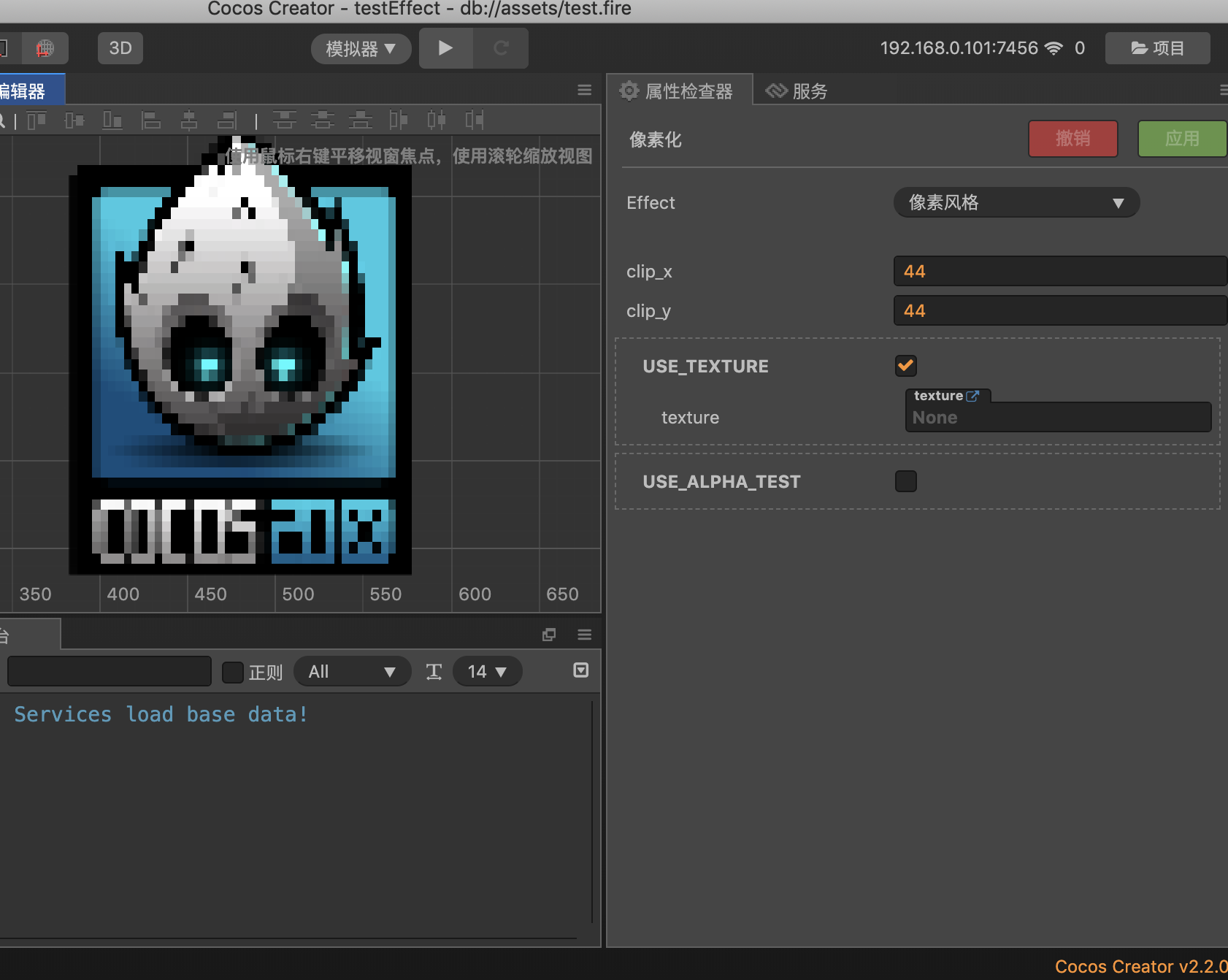Switch to the 属性检查器 tab
1228x980 pixels.
(x=679, y=91)
